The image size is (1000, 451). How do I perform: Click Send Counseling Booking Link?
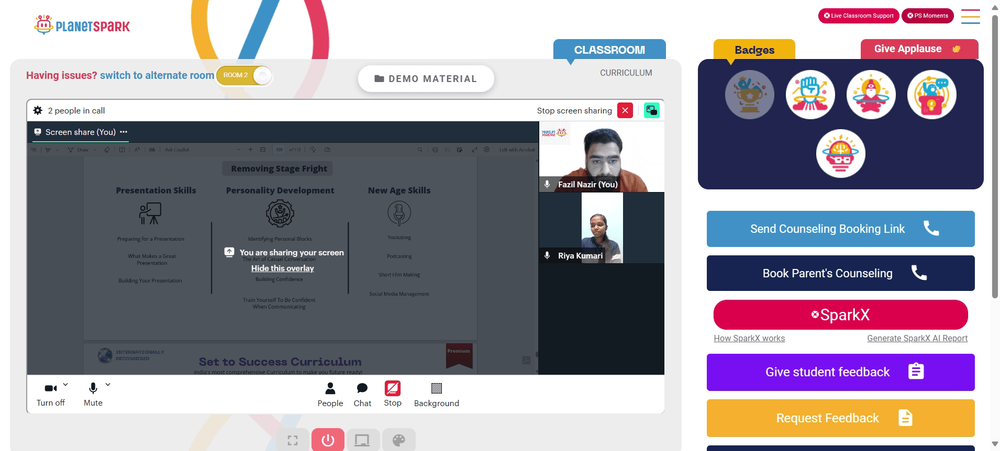coord(841,228)
